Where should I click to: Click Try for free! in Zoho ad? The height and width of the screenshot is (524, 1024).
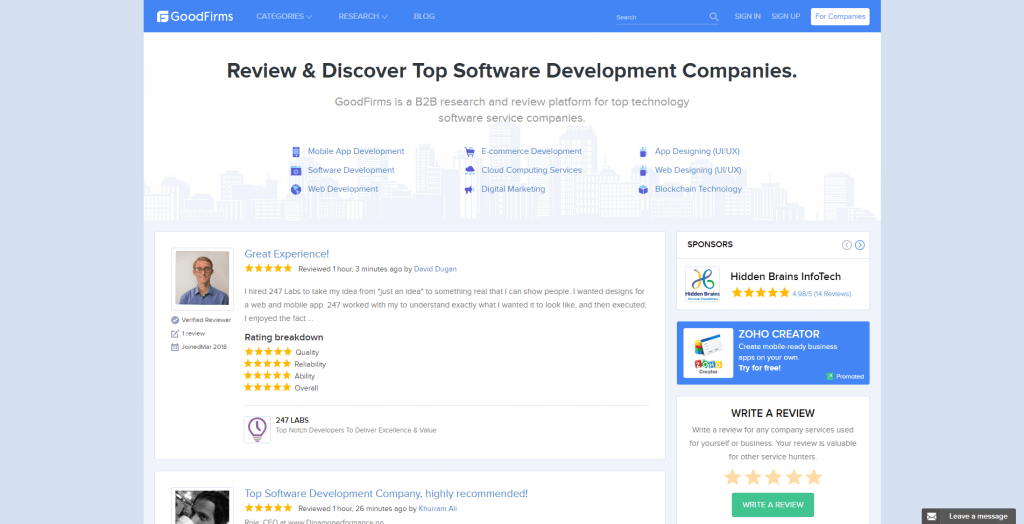click(x=760, y=368)
